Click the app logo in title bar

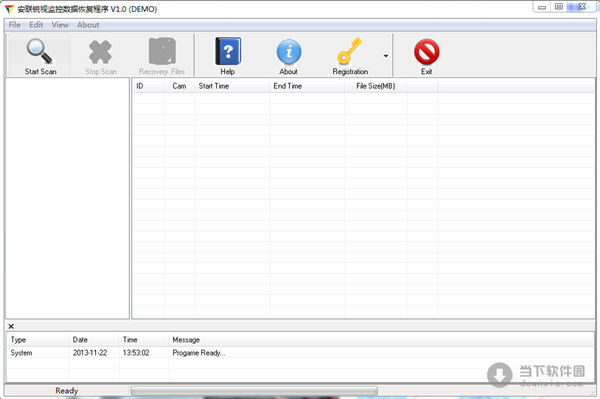(9, 9)
